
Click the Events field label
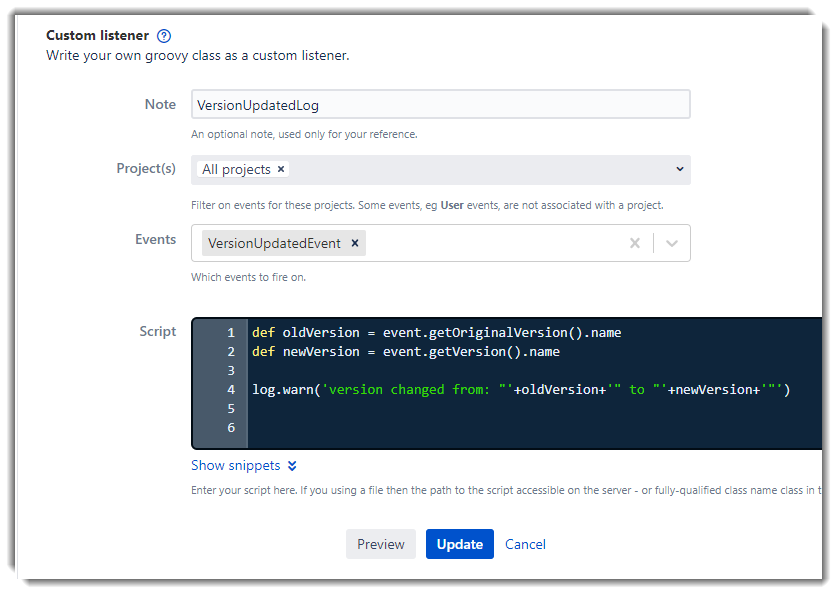(155, 239)
